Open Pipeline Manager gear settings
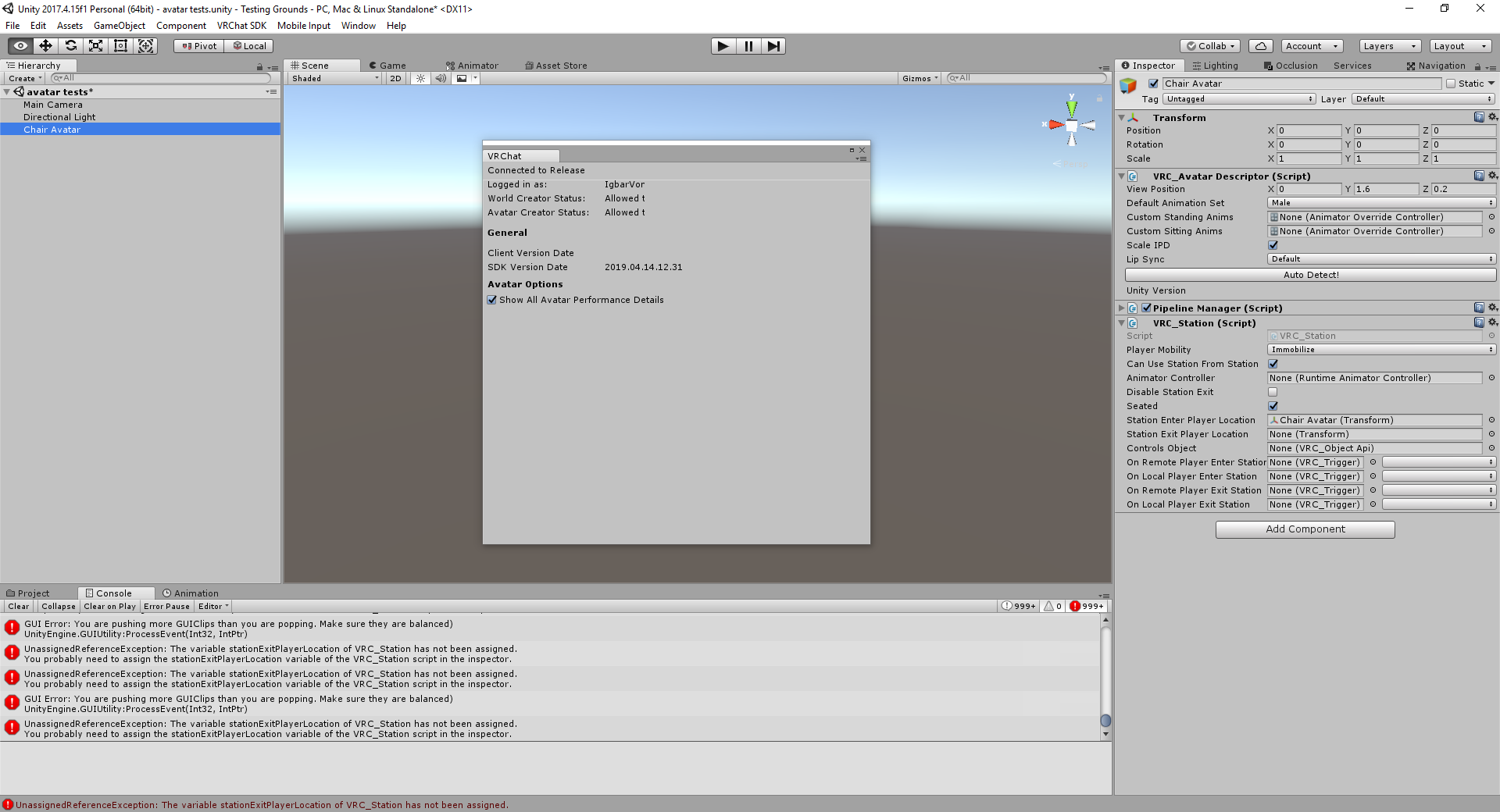1500x812 pixels. [x=1493, y=308]
